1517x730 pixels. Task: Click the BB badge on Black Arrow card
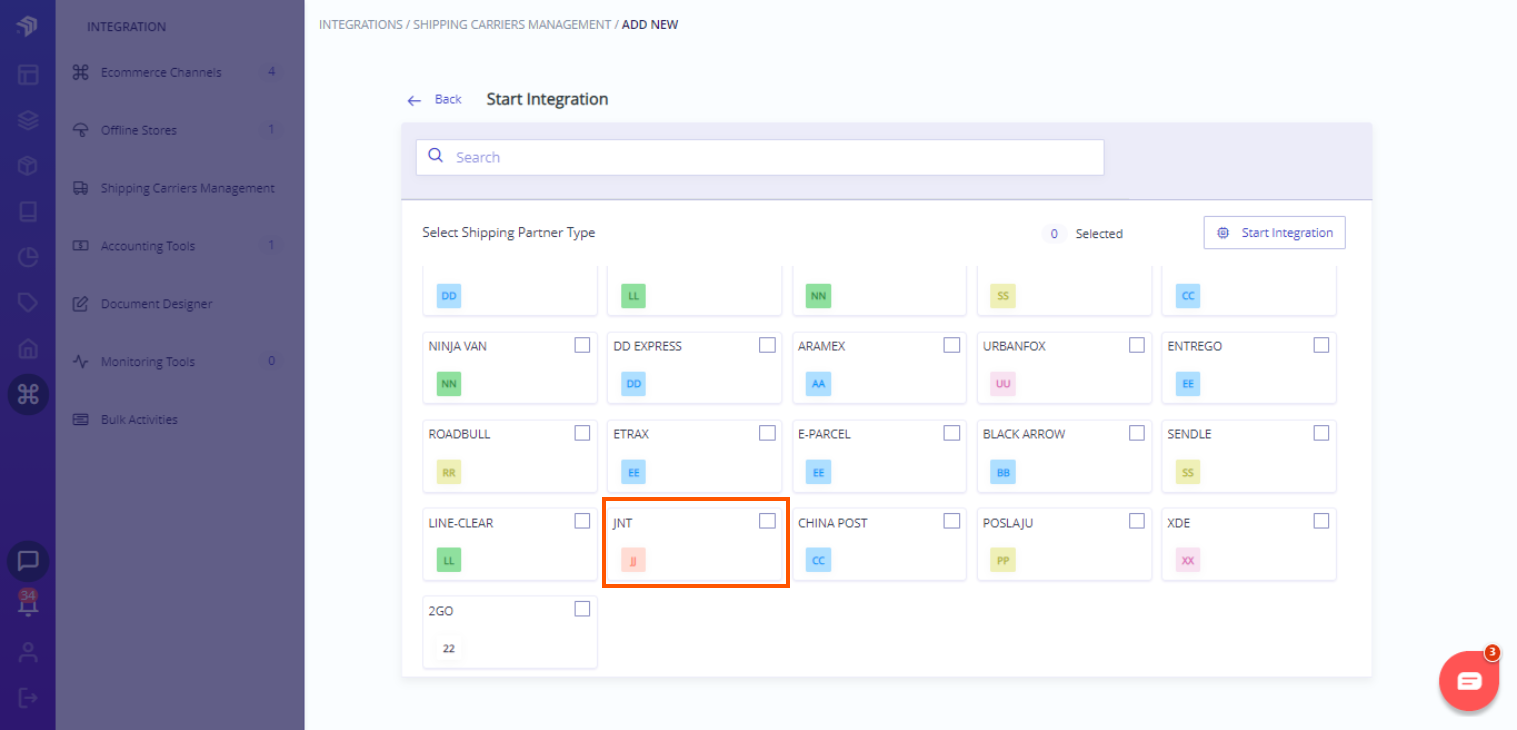(x=1003, y=472)
